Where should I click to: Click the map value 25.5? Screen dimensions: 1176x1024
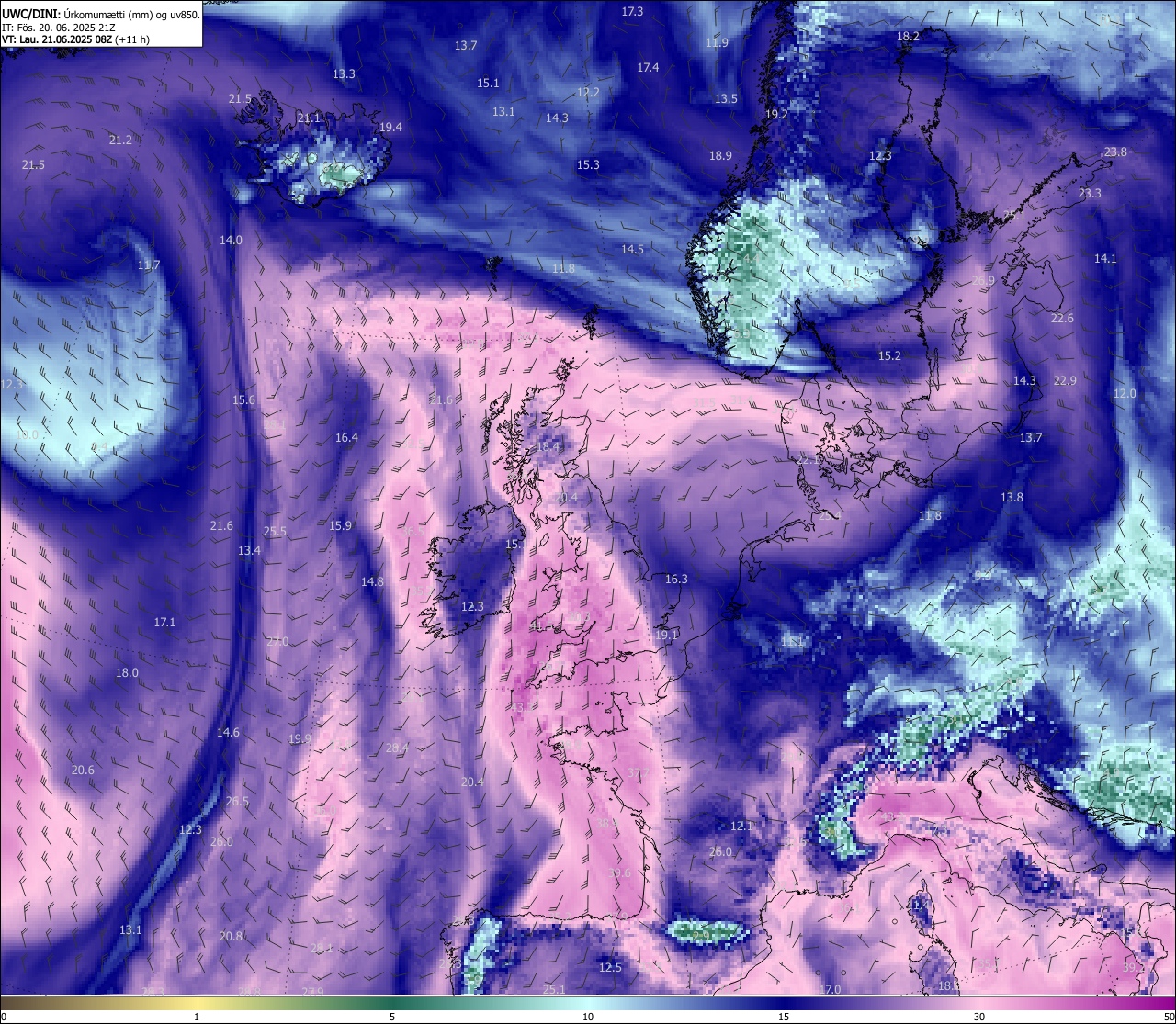click(x=275, y=532)
